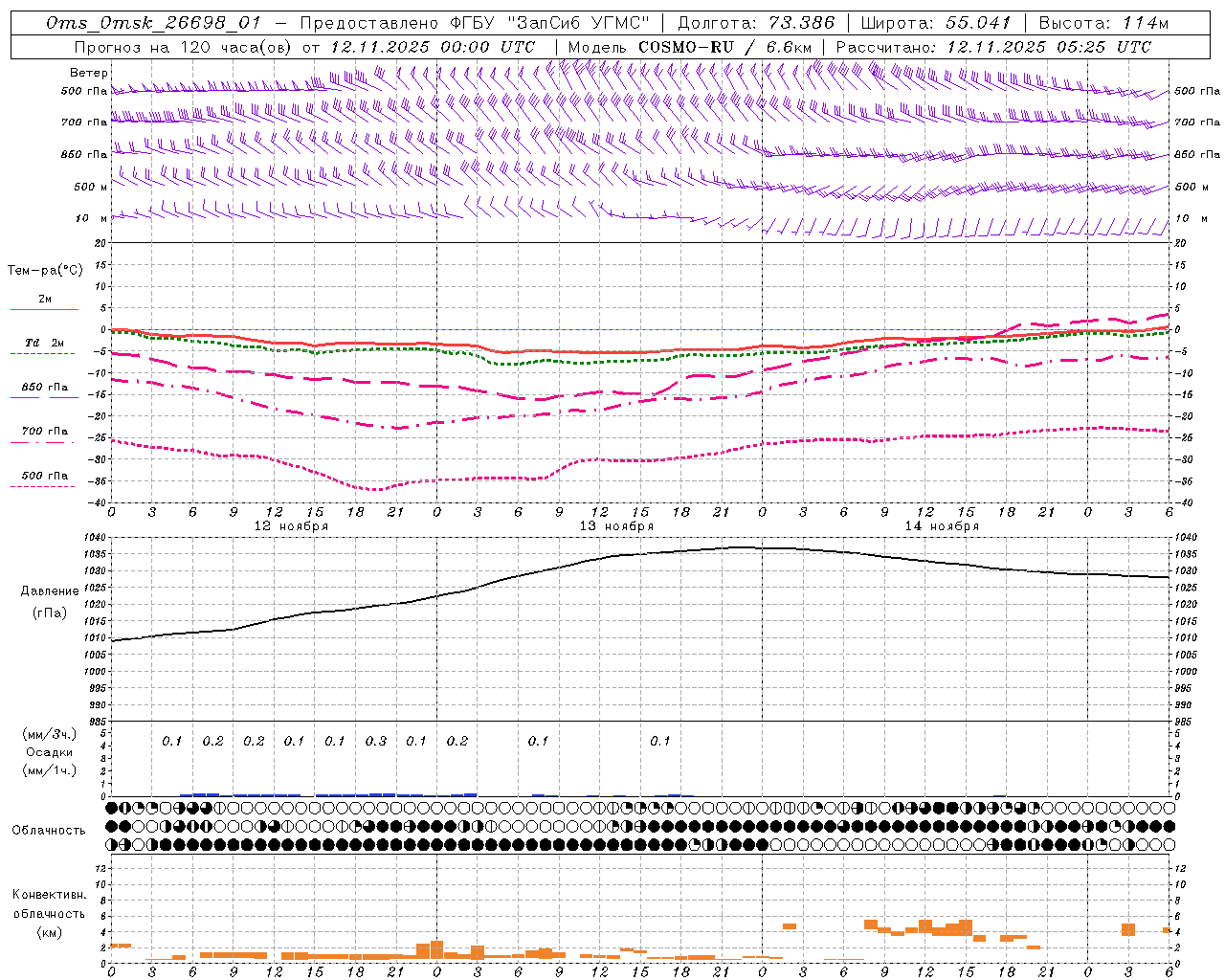The image size is (1225, 980).
Task: Click the Td 2м legend label
Action: point(44,343)
